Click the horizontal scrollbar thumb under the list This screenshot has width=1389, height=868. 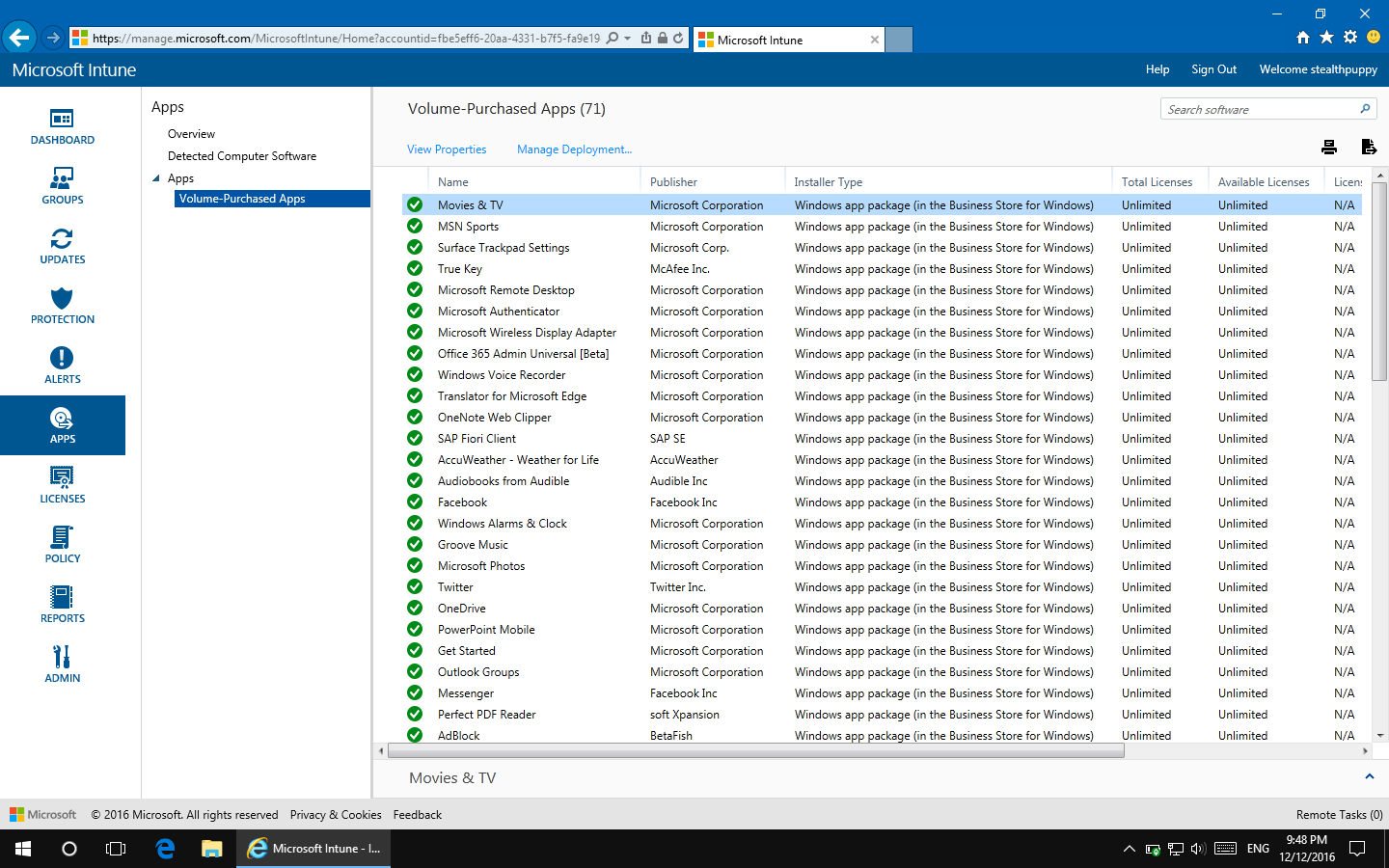[755, 750]
